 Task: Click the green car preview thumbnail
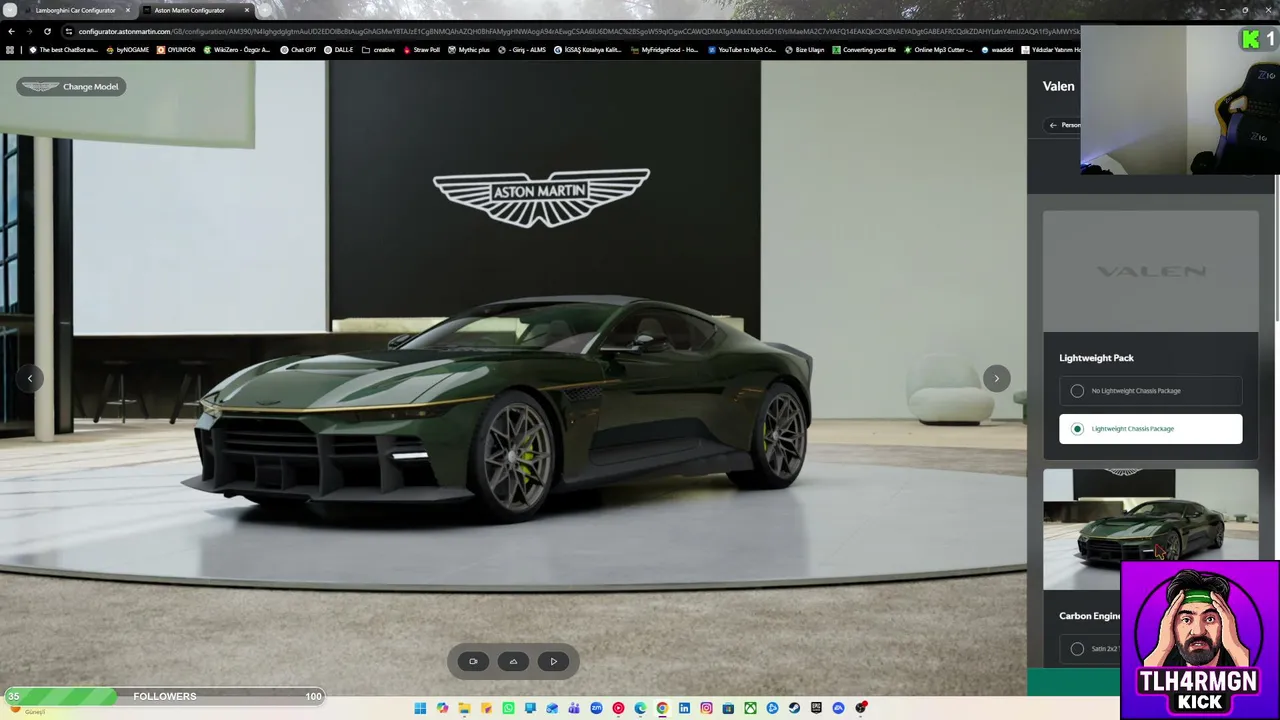pyautogui.click(x=1150, y=529)
